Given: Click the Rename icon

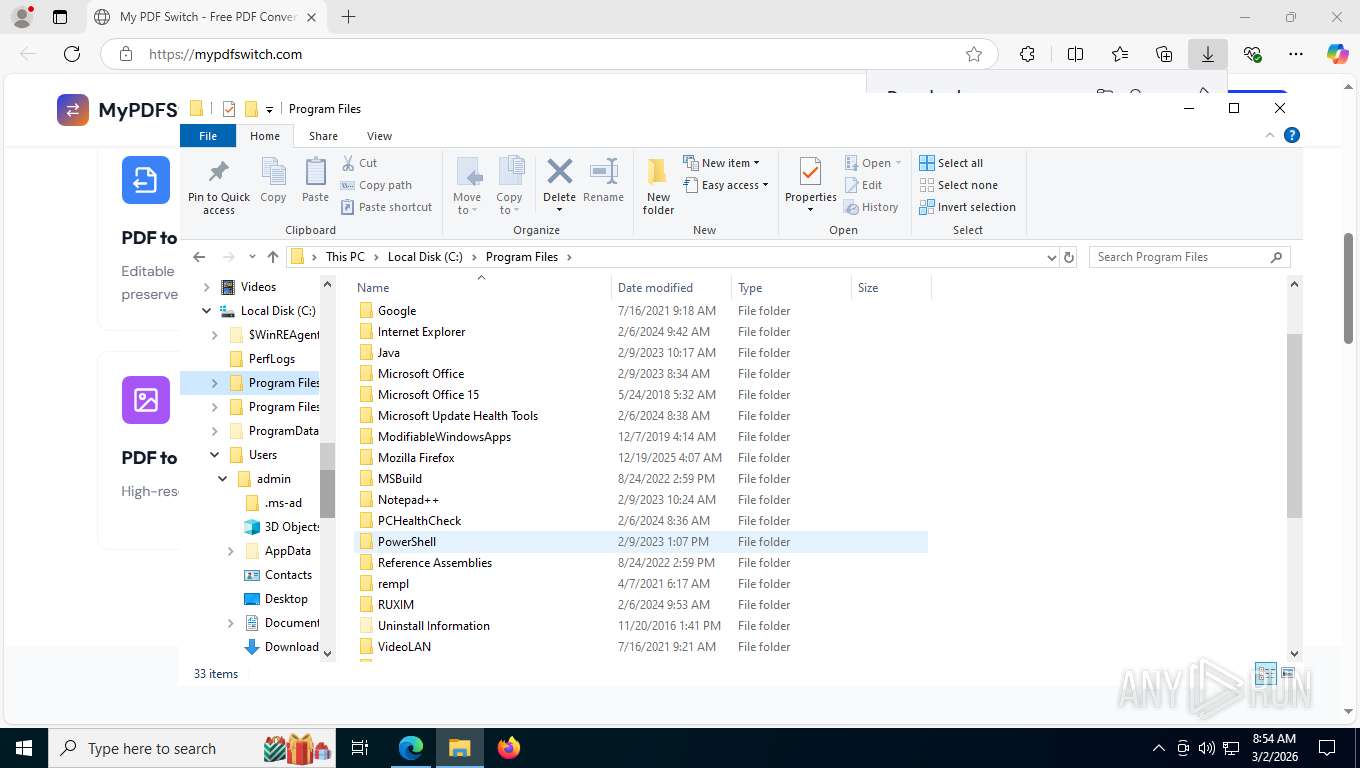Looking at the screenshot, I should 604,171.
